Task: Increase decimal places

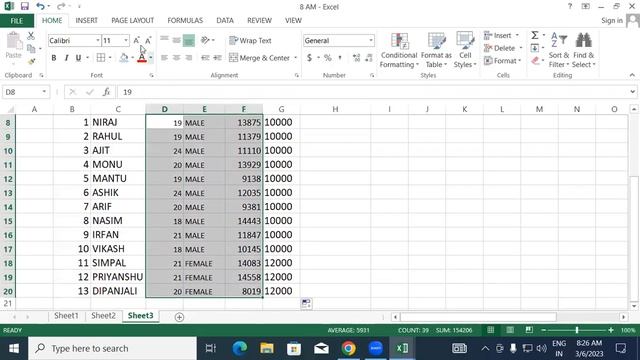Action: pos(356,58)
